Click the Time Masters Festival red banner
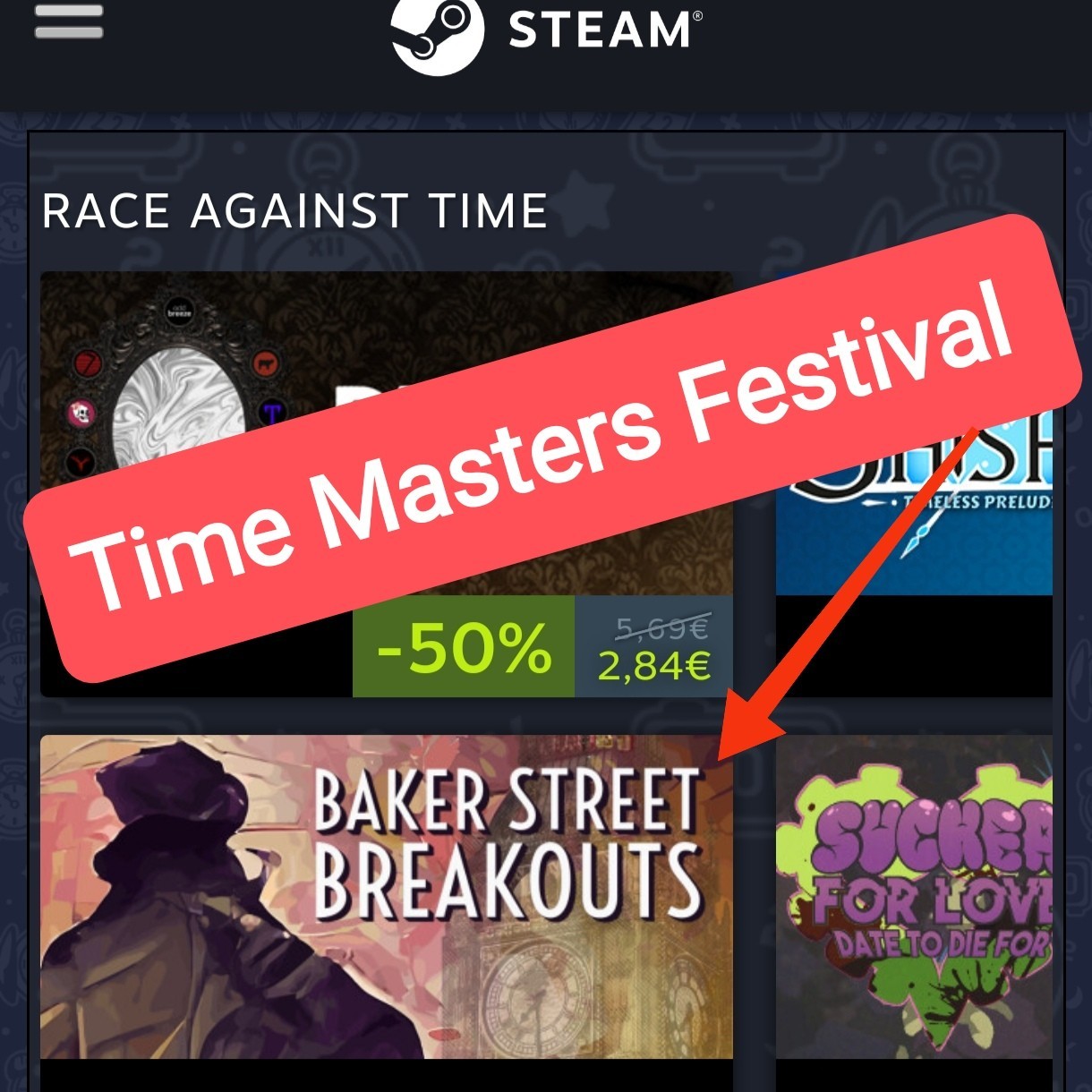Image resolution: width=1092 pixels, height=1092 pixels. click(553, 448)
